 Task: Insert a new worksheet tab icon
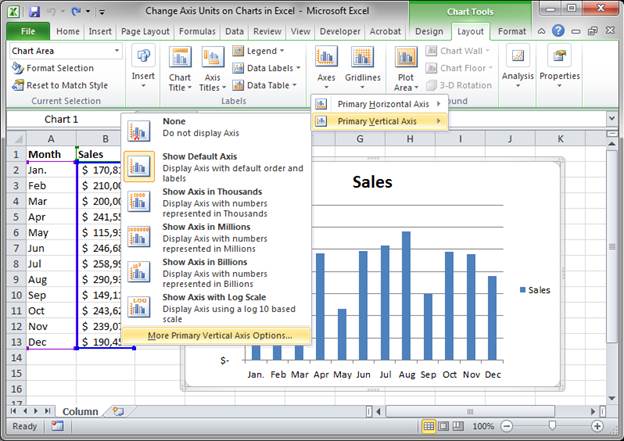[118, 411]
